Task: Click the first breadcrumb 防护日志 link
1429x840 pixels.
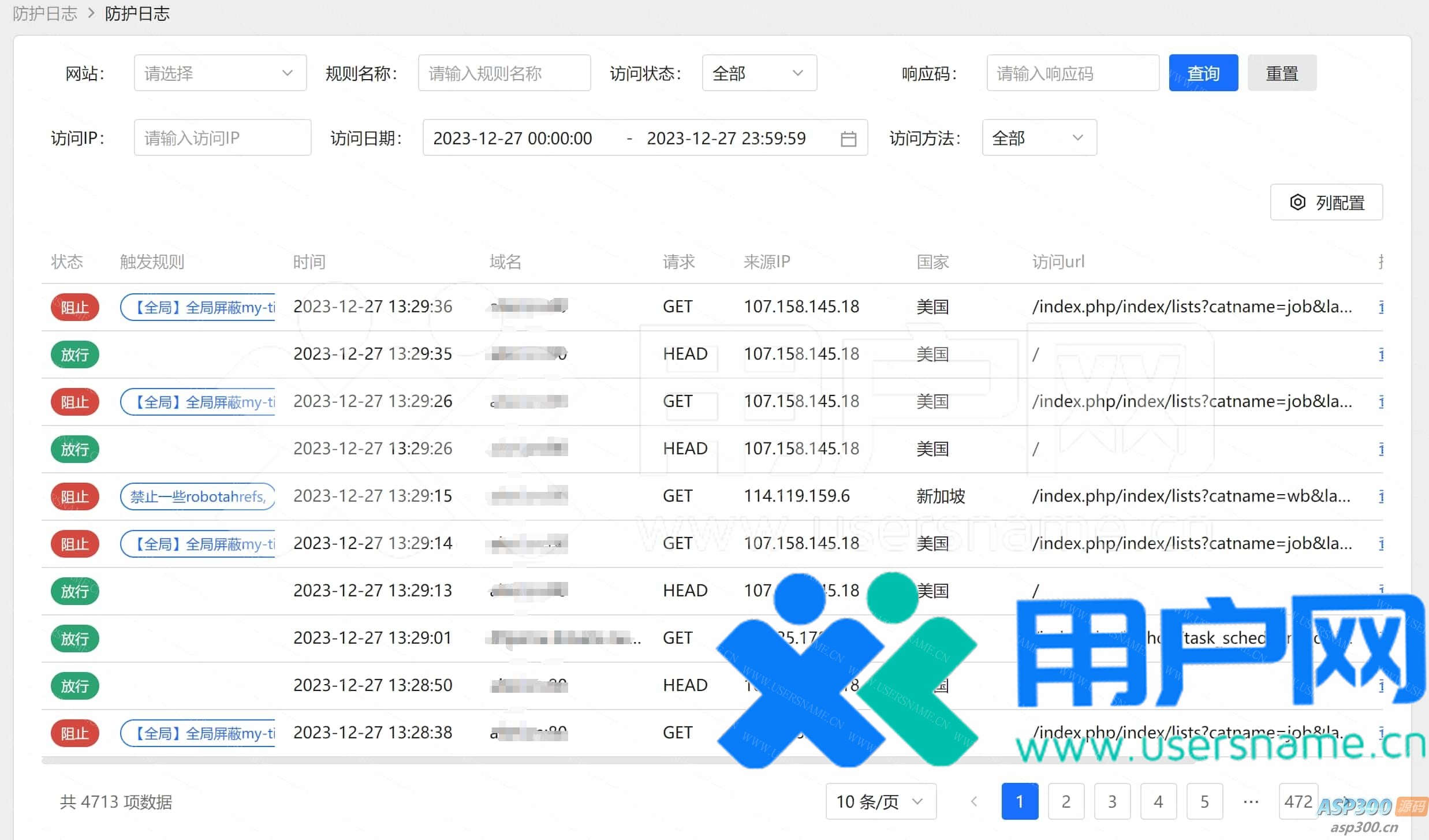Action: pos(45,13)
